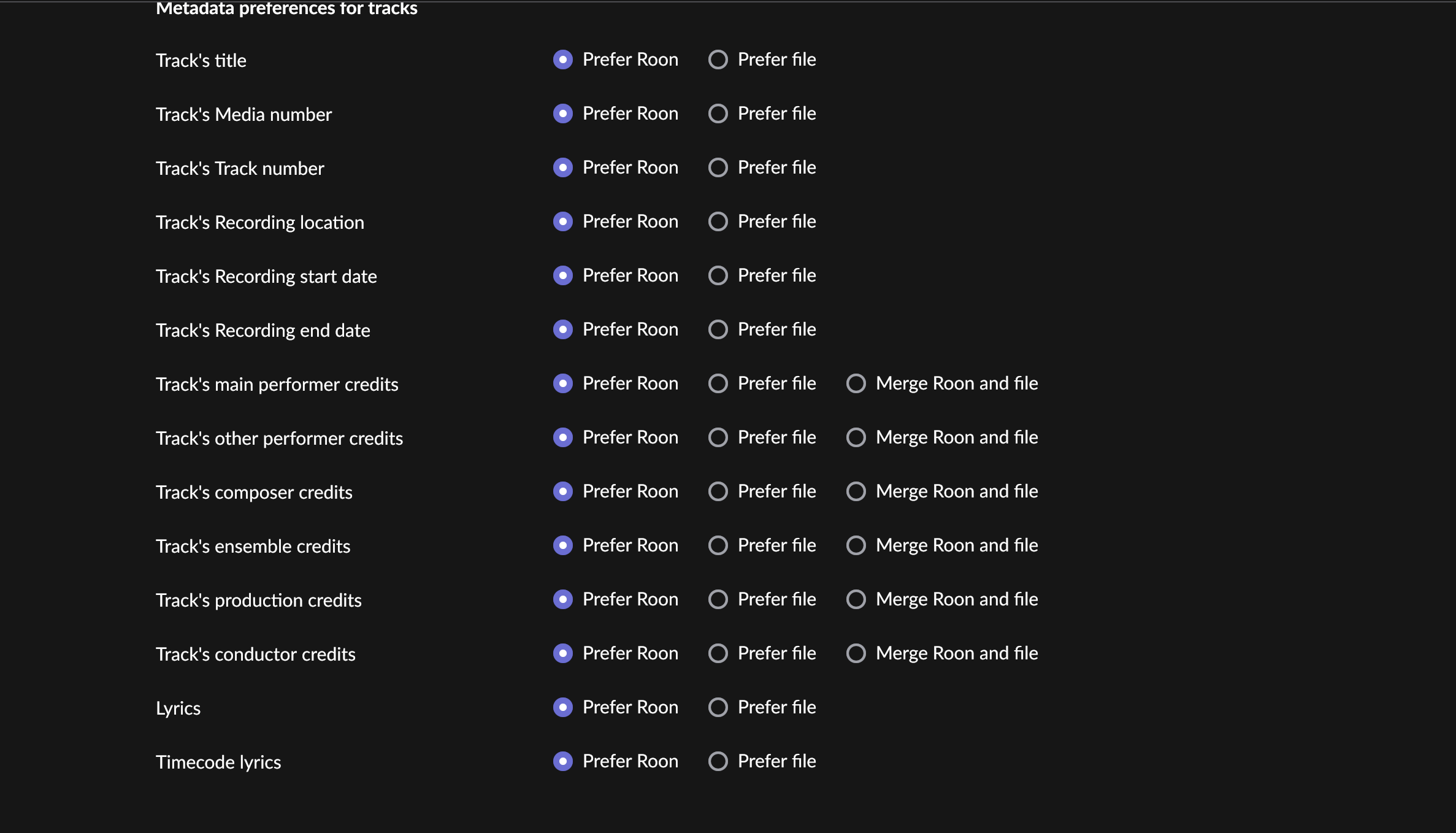Choose Prefer file for main performer credits
Image resolution: width=1456 pixels, height=833 pixels.
[718, 383]
